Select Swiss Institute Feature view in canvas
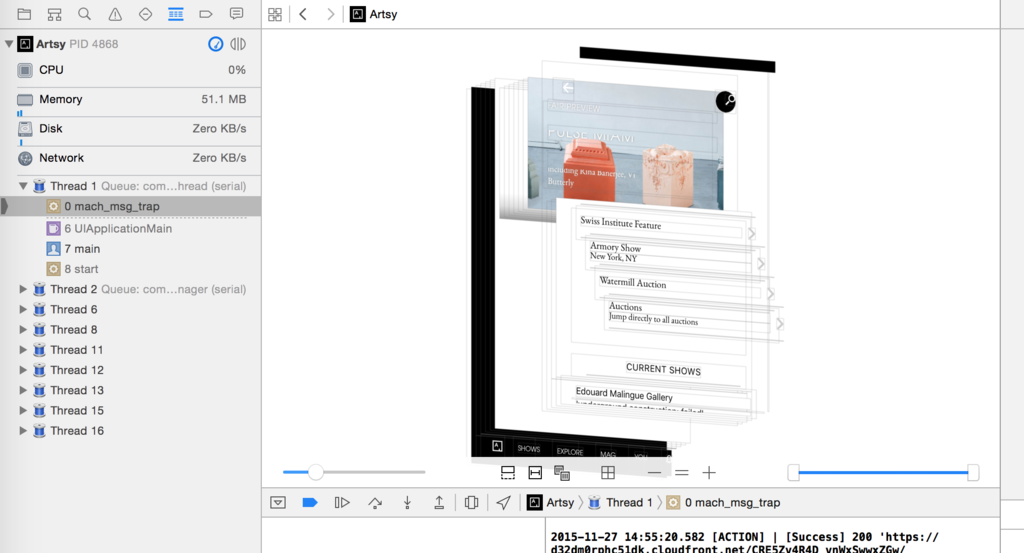Screen dimensions: 1024x553 pos(660,225)
